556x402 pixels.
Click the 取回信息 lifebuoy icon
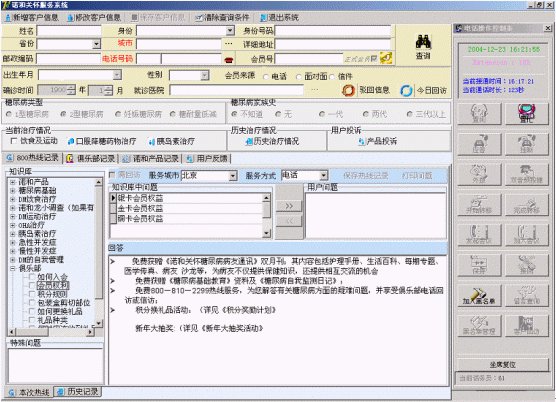349,90
